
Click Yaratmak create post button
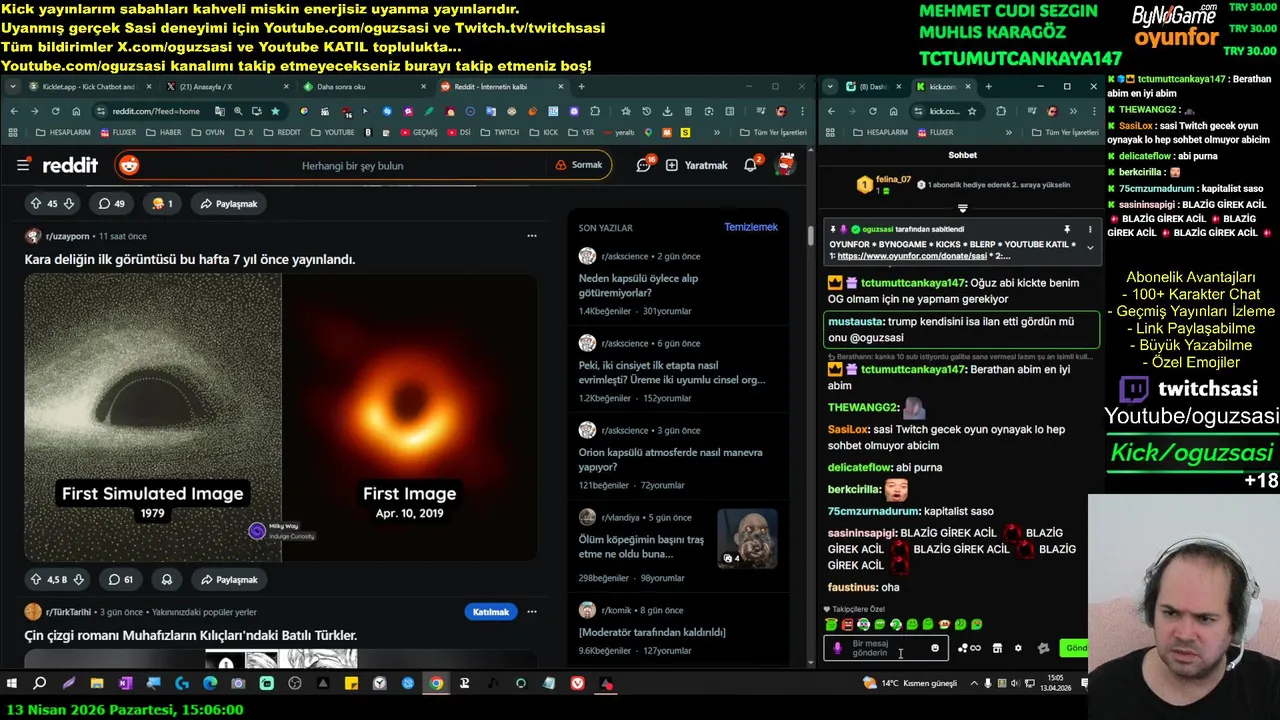[x=697, y=165]
